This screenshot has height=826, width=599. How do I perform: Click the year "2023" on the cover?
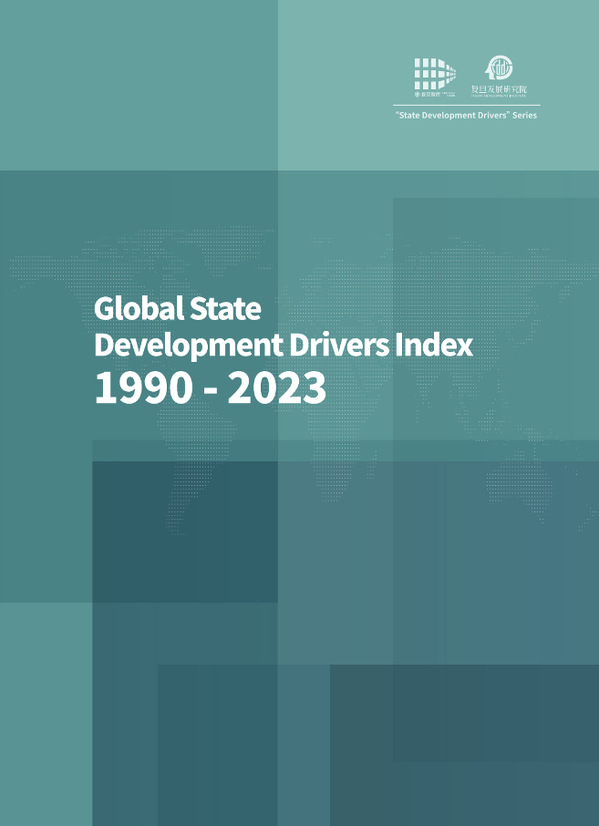tap(277, 389)
